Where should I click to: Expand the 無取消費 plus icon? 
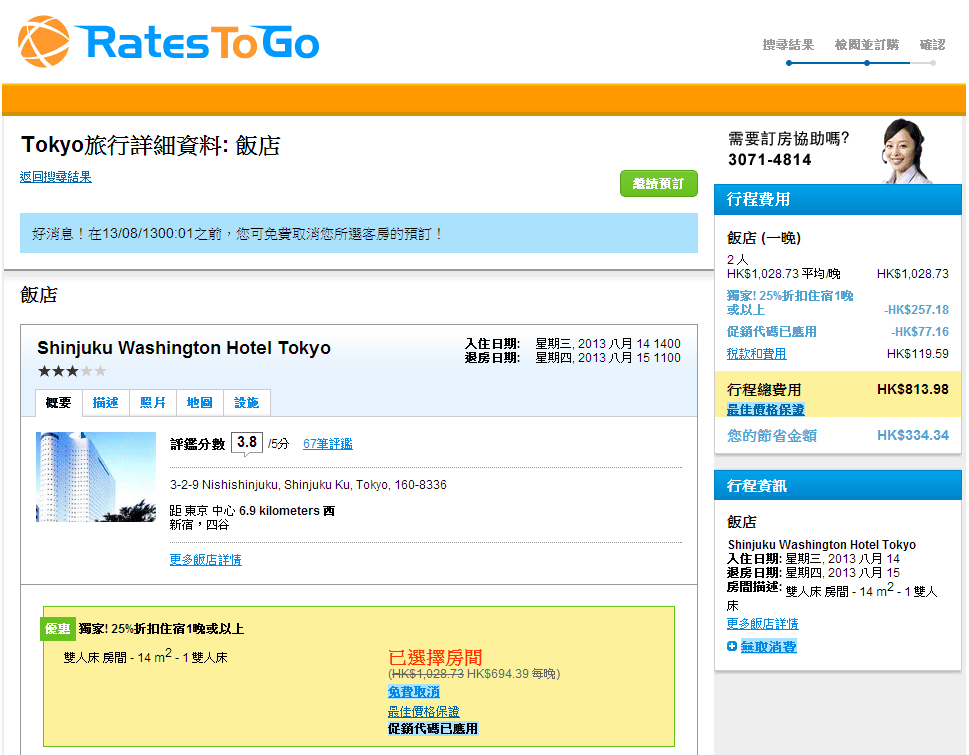click(732, 647)
